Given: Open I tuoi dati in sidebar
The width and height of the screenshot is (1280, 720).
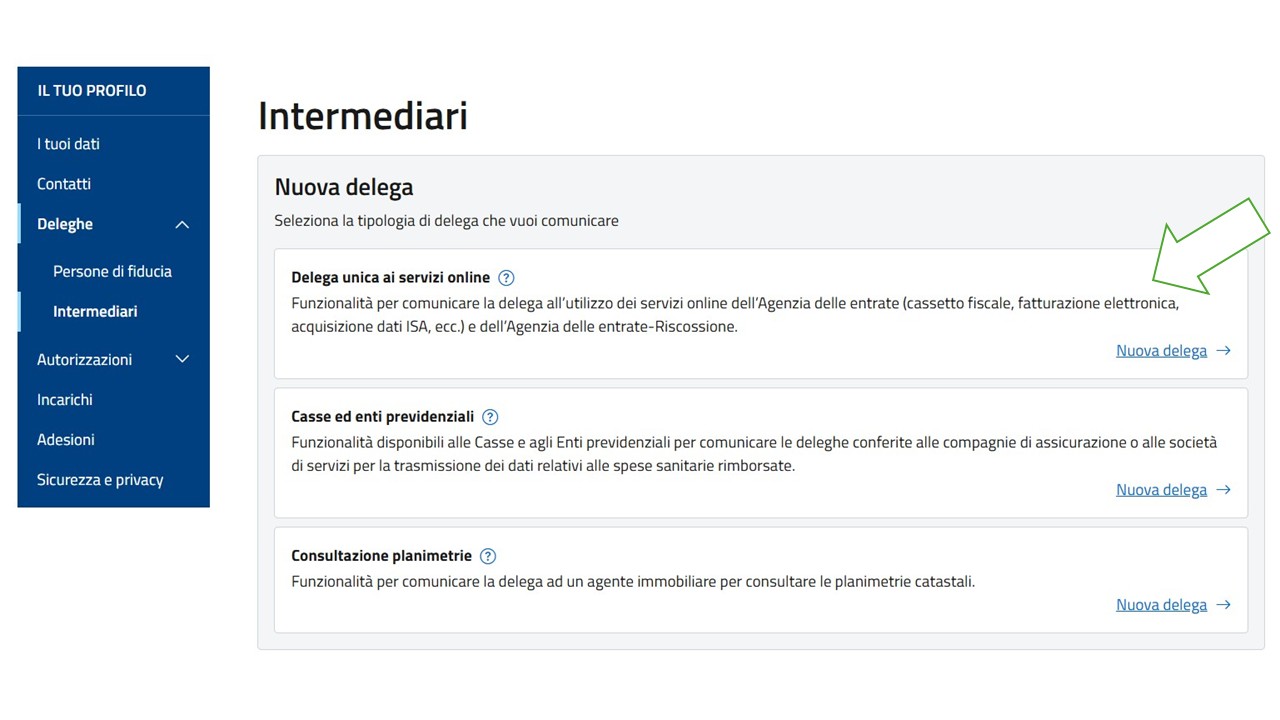Looking at the screenshot, I should pos(68,144).
